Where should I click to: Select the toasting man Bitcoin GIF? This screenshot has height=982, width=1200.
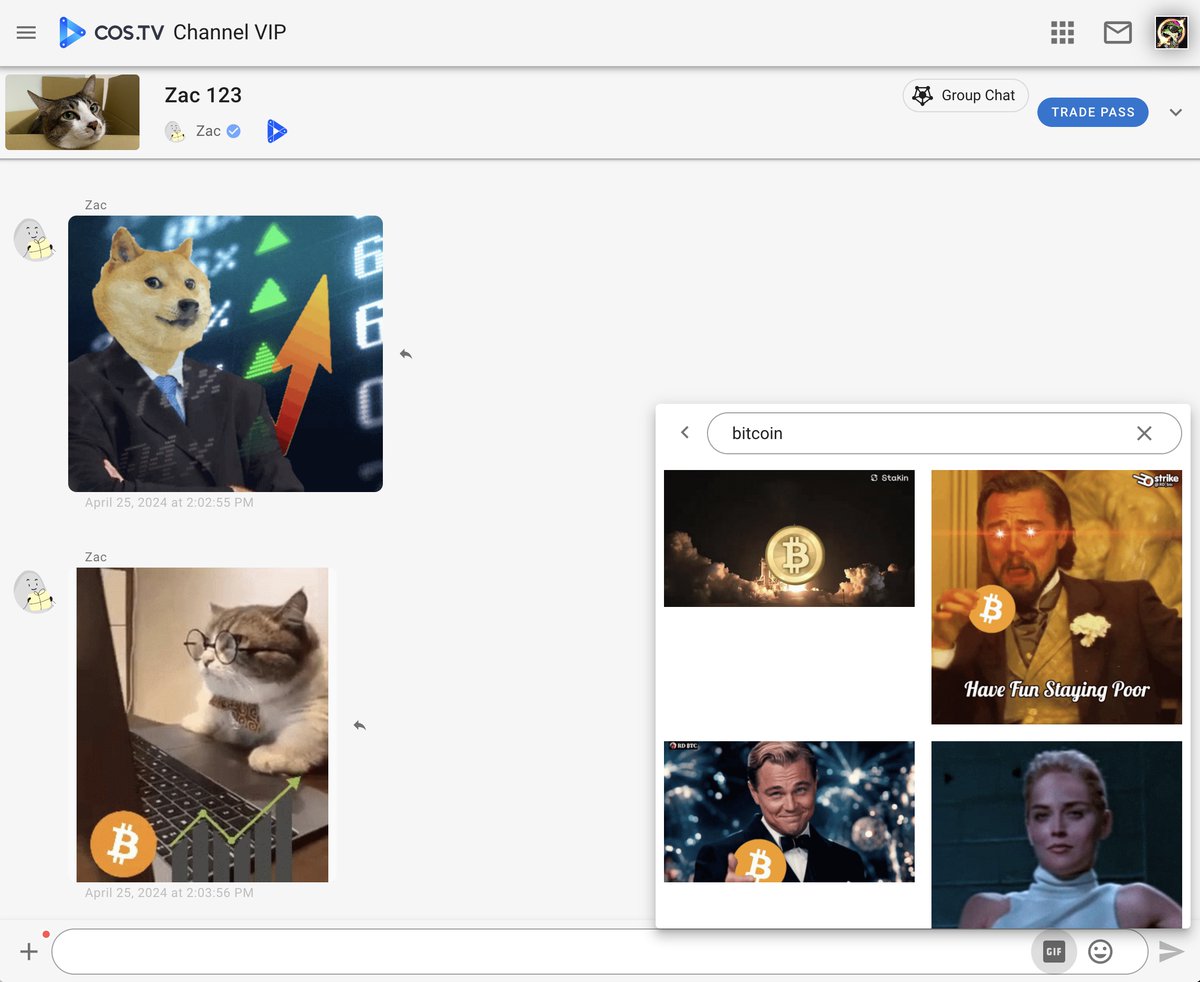click(x=789, y=812)
